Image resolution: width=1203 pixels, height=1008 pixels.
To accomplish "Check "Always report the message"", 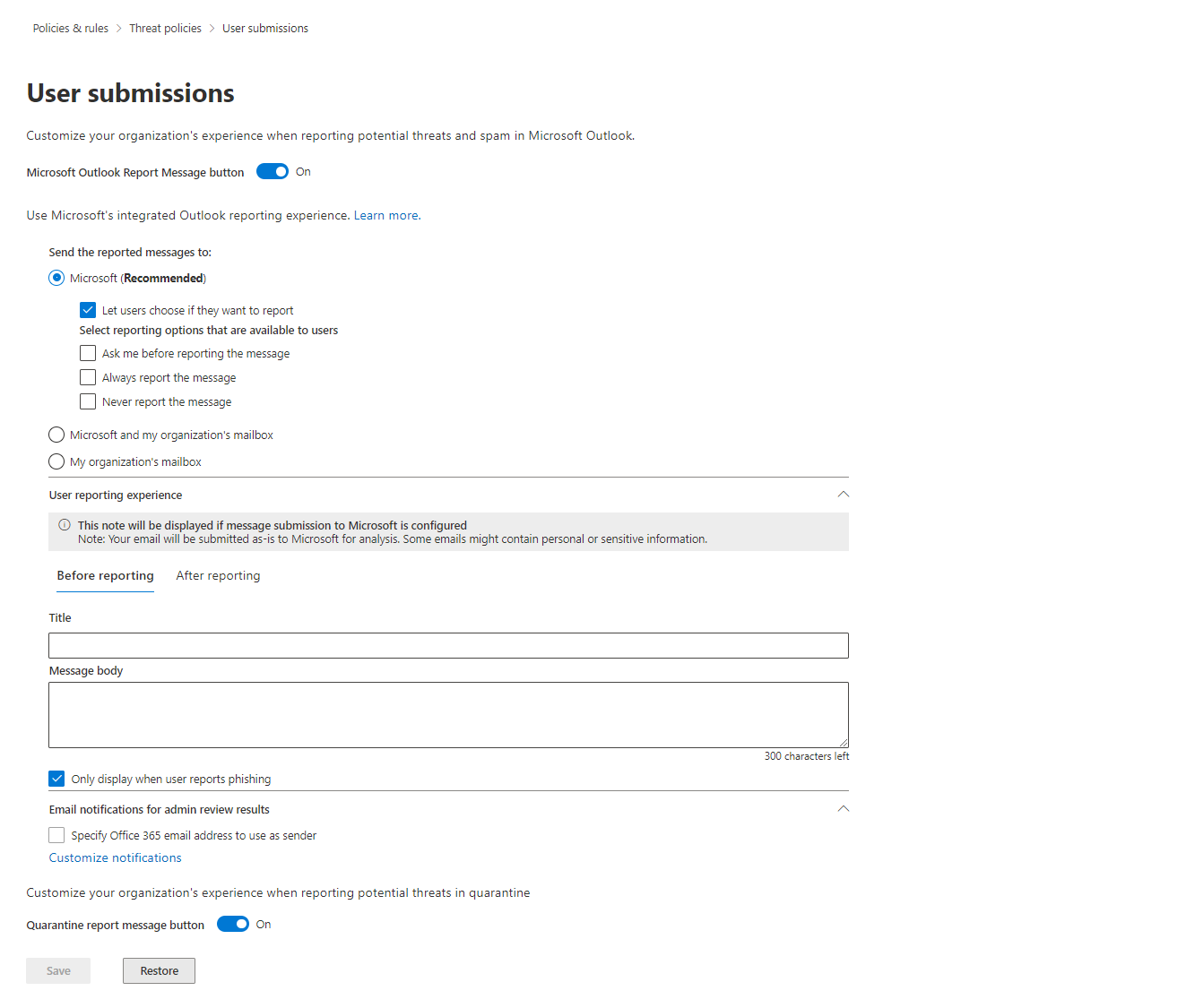I will (87, 377).
